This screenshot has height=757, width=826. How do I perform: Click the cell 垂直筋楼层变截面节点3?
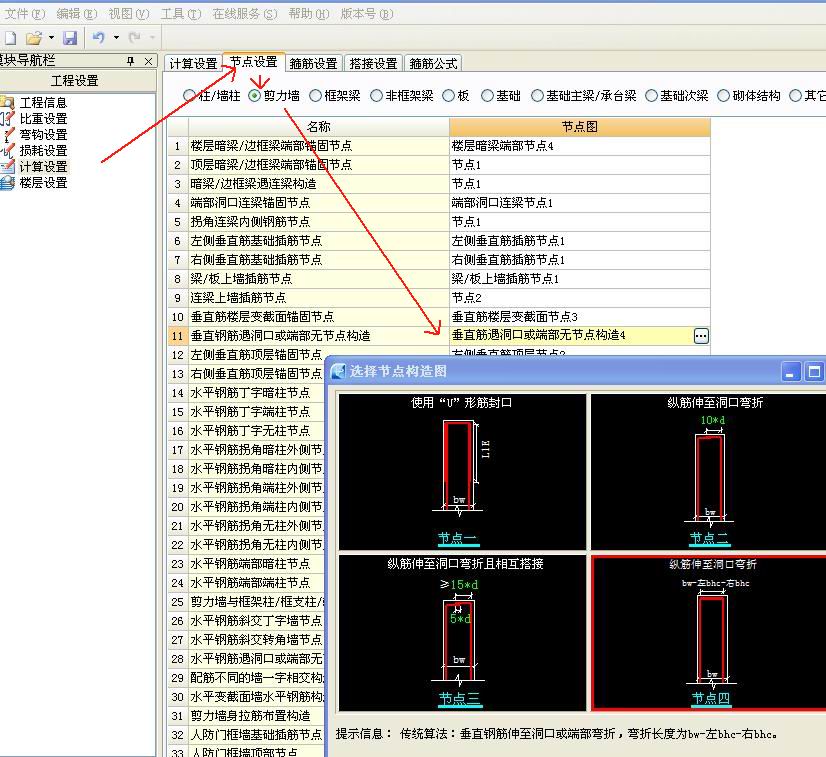coord(579,317)
